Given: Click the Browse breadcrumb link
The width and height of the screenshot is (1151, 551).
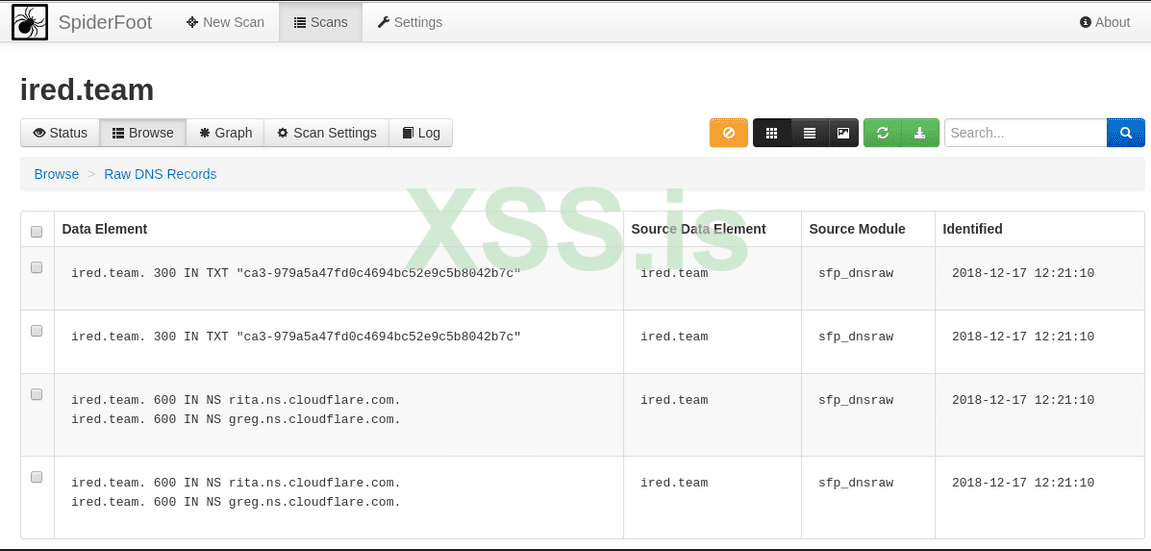Looking at the screenshot, I should click(x=56, y=174).
